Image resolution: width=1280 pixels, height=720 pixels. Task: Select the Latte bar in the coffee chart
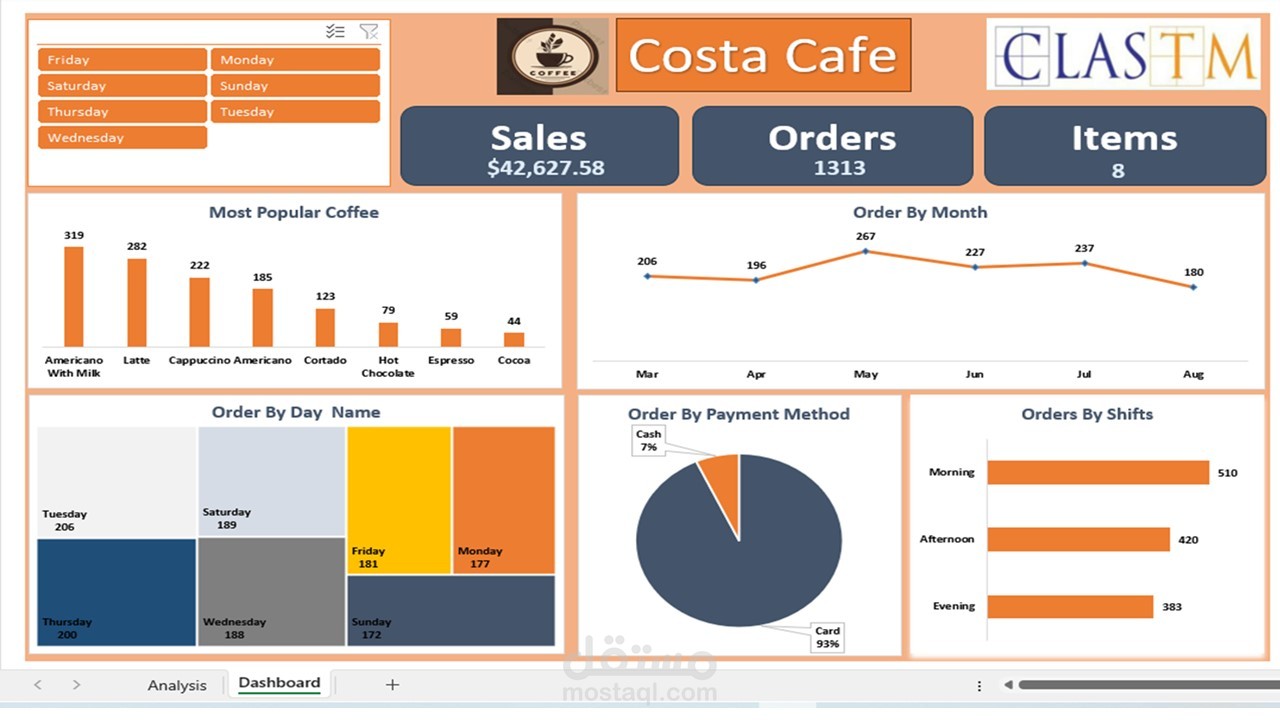point(137,303)
